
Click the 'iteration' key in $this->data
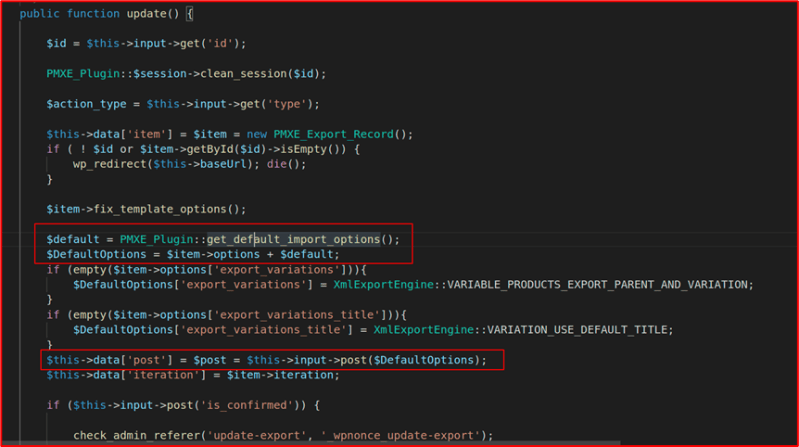point(167,375)
